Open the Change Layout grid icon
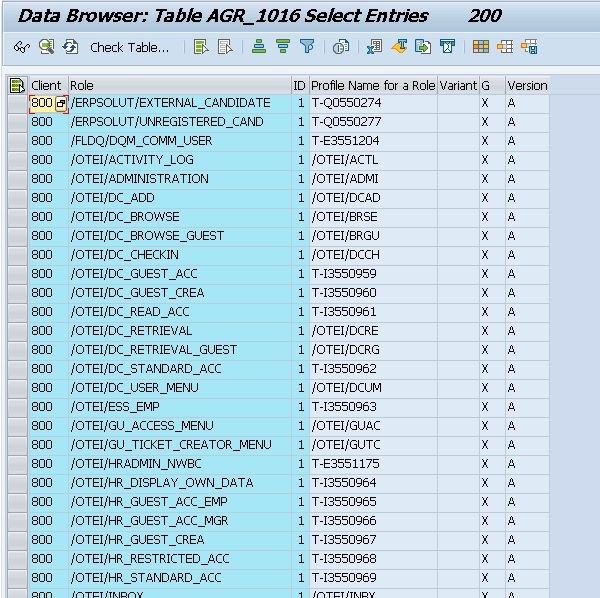Viewport: 600px width, 598px height. point(481,47)
